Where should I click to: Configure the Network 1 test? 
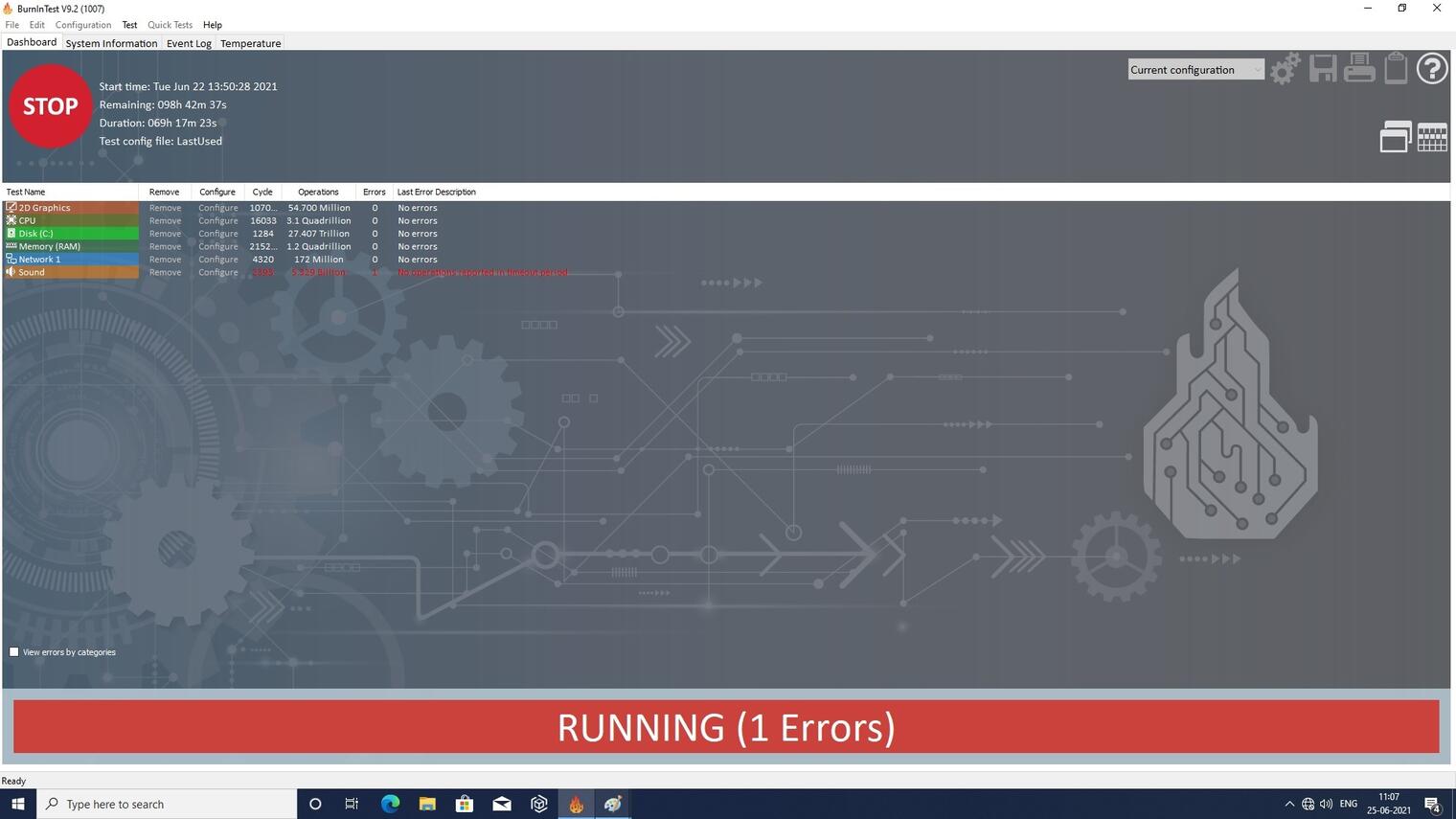[x=218, y=260]
